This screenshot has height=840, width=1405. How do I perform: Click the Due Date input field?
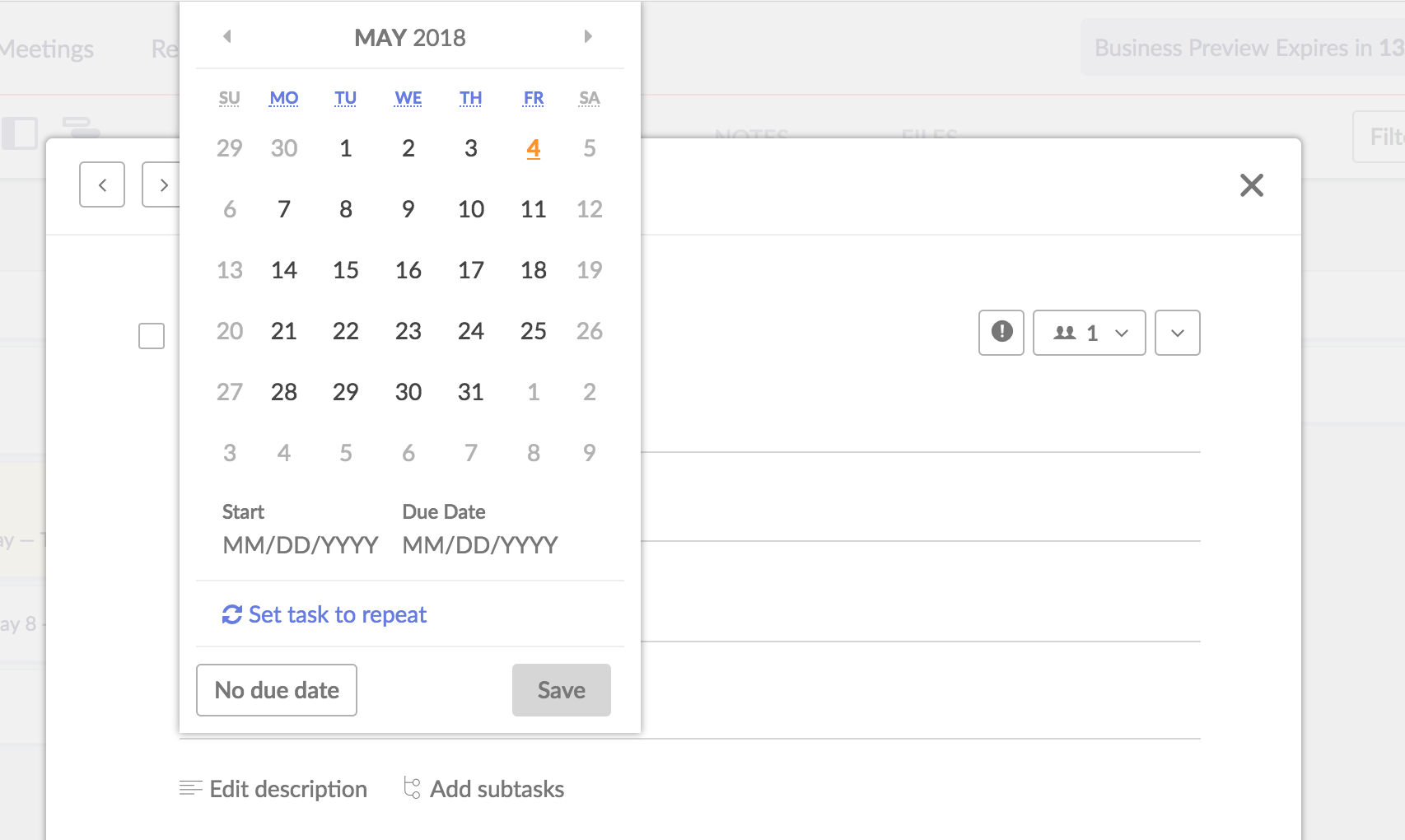pos(480,544)
